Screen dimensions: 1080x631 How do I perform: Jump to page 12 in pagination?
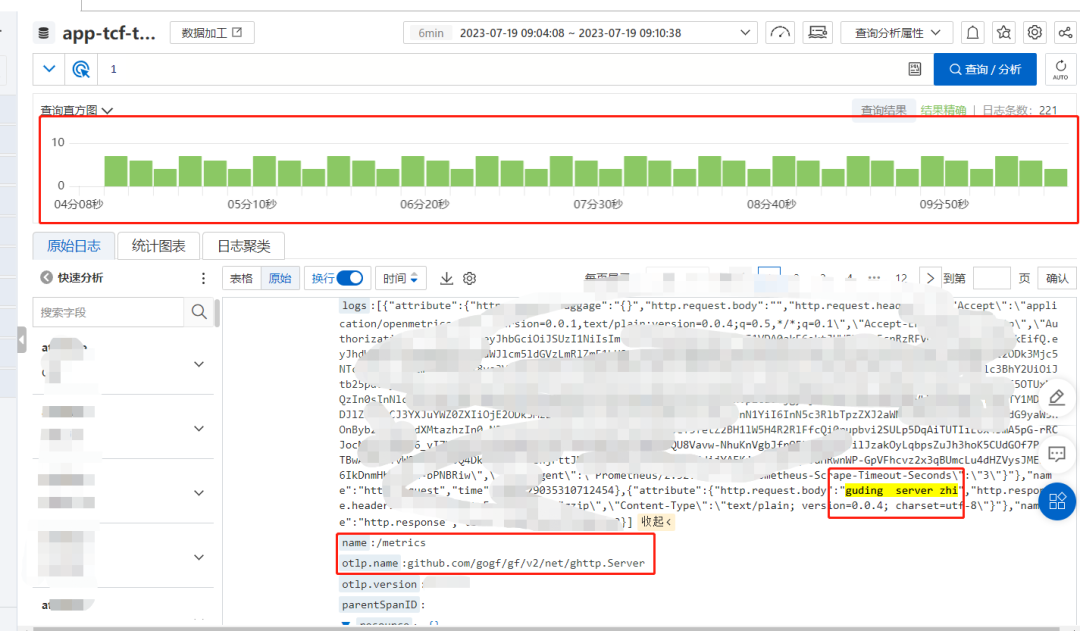coord(901,278)
